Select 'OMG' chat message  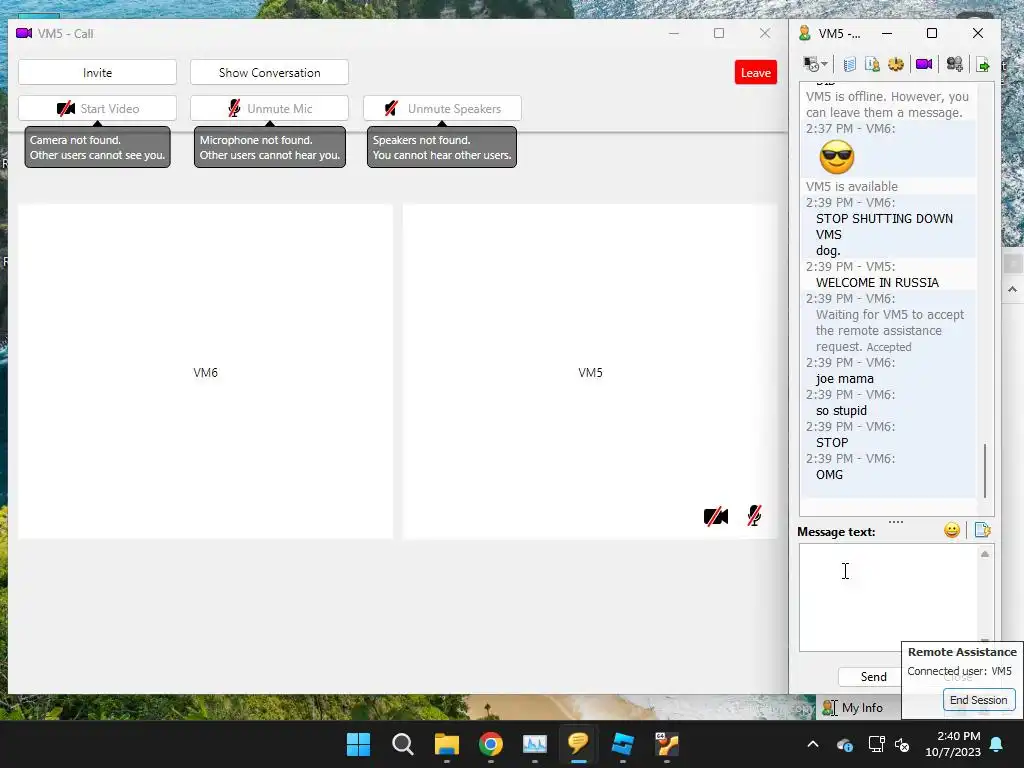[829, 475]
